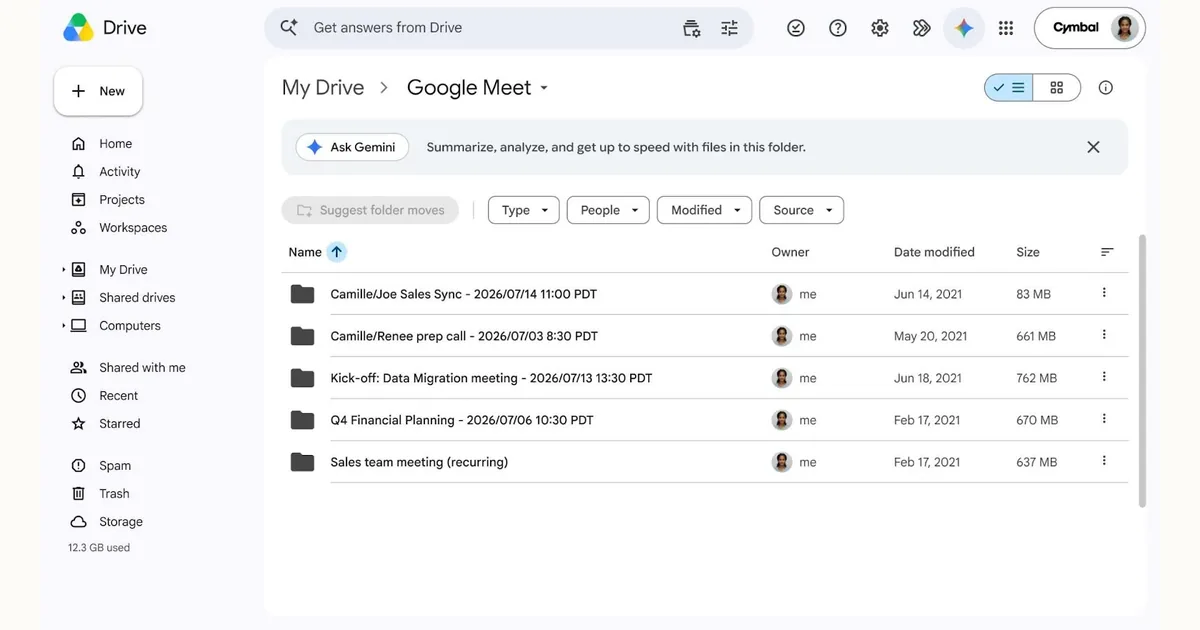1200x630 pixels.
Task: Open Starred in sidebar
Action: (119, 424)
